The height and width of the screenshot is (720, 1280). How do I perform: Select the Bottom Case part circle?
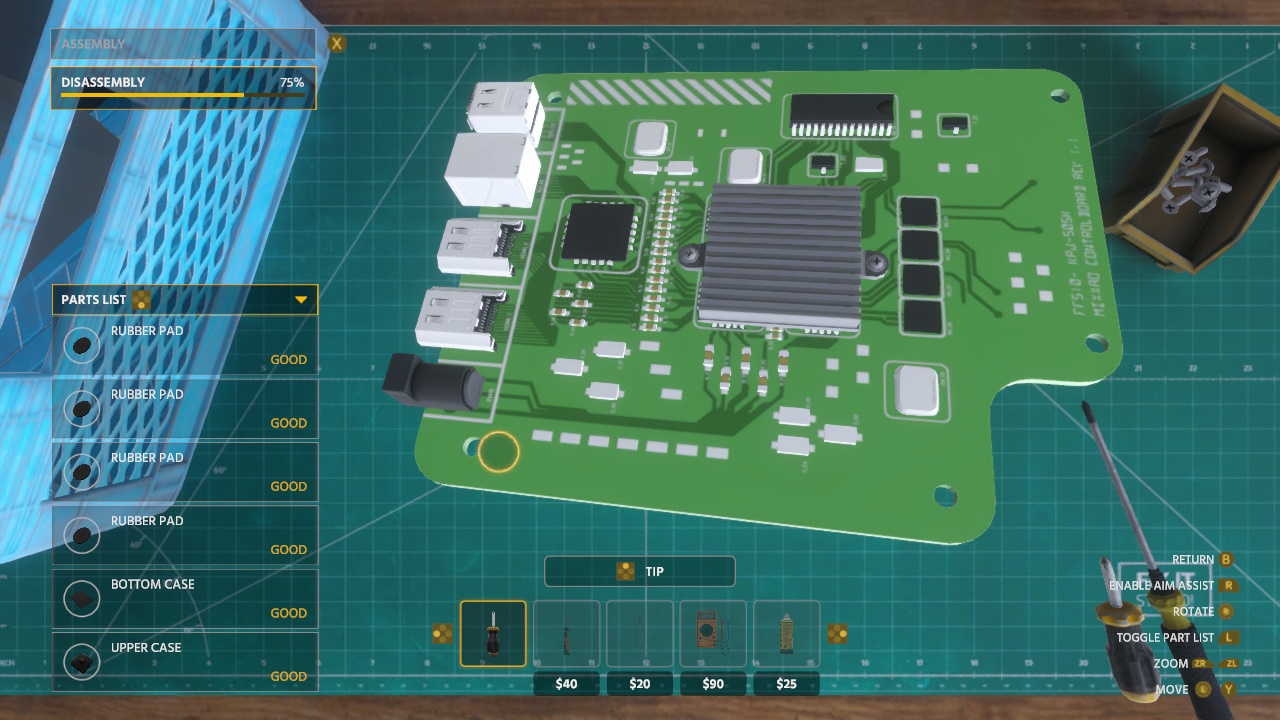81,598
